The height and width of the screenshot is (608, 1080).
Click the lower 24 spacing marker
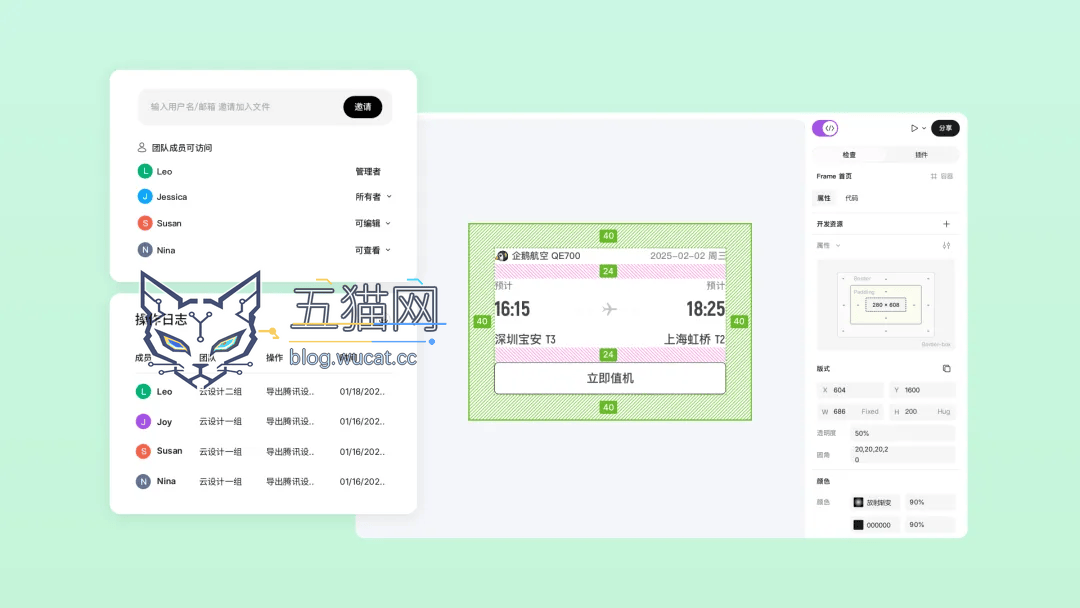tap(608, 355)
